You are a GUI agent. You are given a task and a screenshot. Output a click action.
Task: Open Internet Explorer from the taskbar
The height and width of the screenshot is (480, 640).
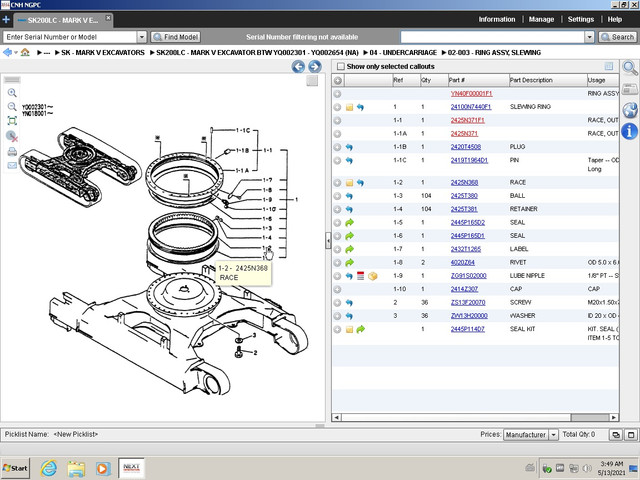coord(49,468)
